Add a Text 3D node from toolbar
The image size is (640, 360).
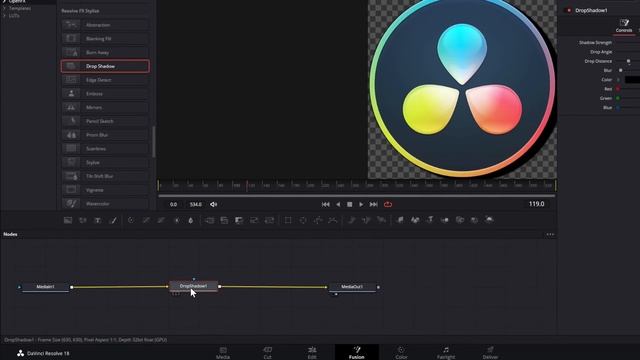coord(430,220)
